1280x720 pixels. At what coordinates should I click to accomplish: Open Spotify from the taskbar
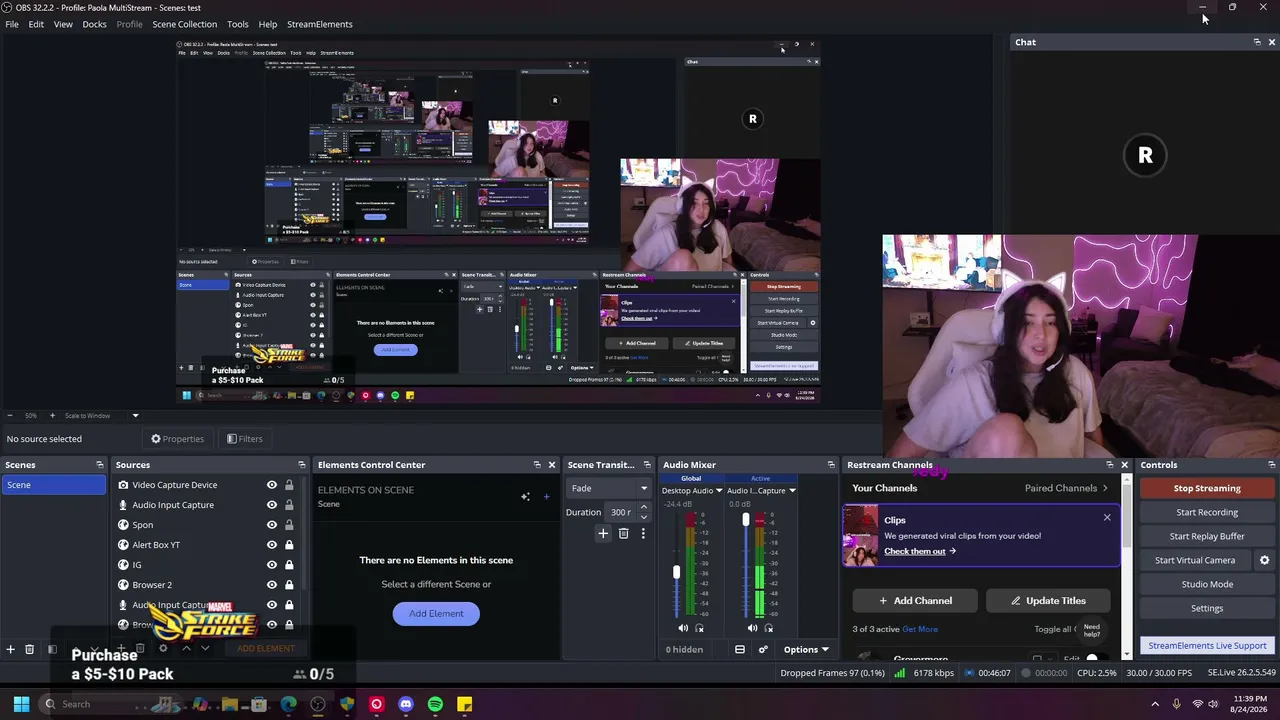tap(435, 704)
